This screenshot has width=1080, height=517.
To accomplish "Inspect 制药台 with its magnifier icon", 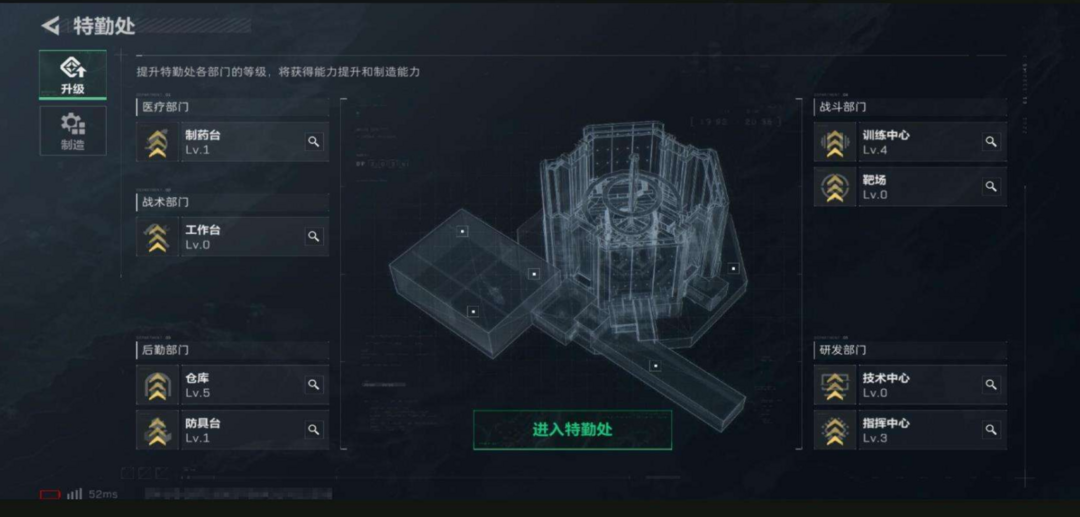I will (x=313, y=142).
